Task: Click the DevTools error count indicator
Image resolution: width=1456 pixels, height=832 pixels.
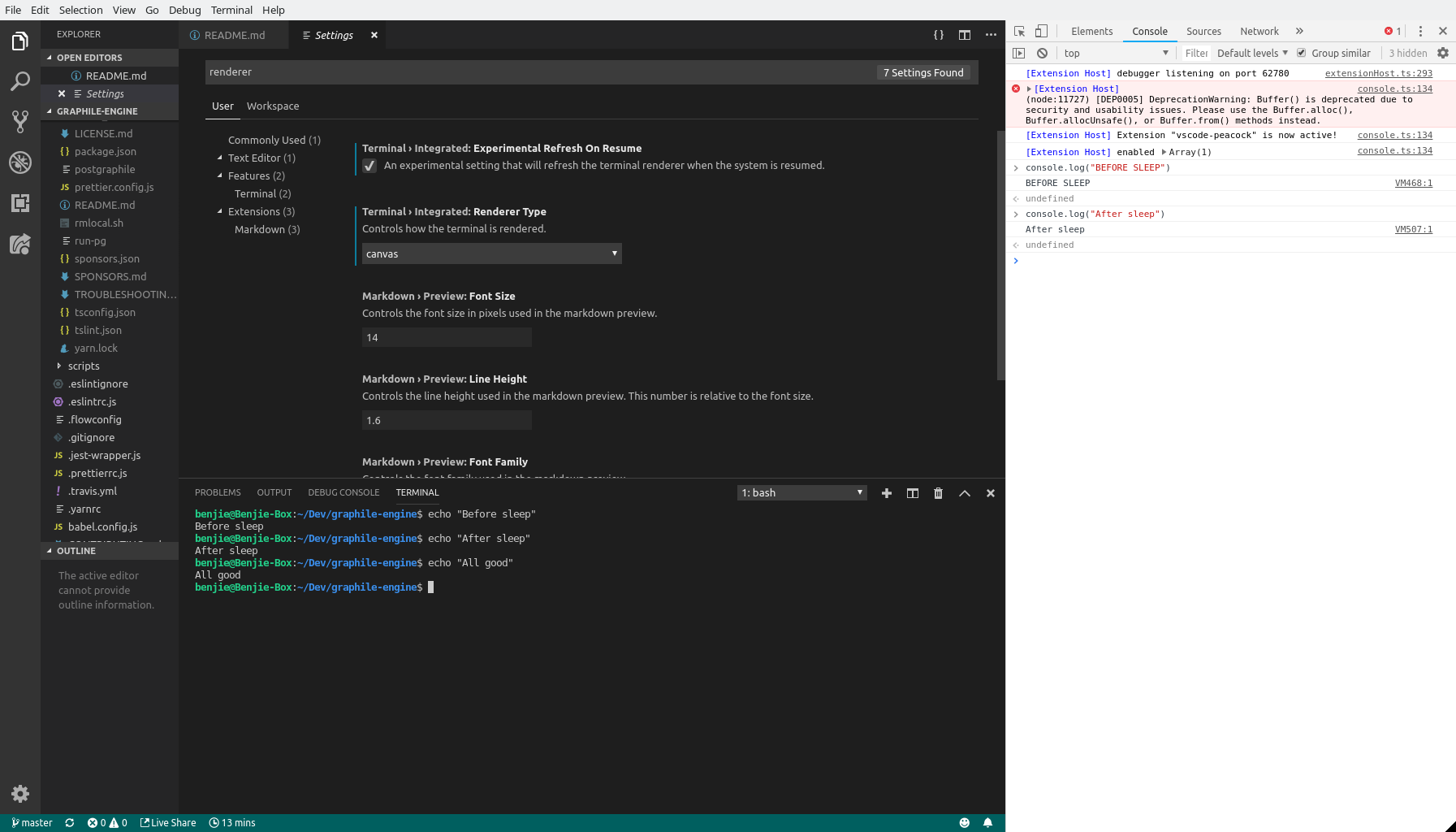Action: tap(1393, 31)
